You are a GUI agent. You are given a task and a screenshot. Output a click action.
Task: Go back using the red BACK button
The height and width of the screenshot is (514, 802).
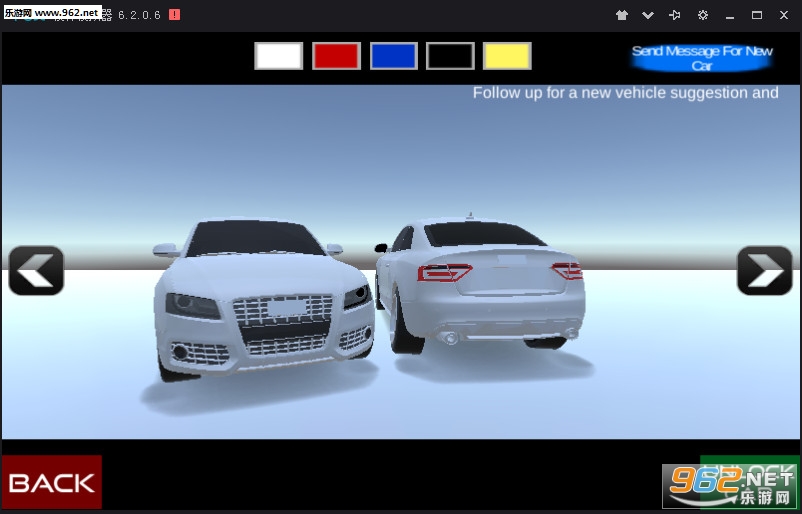pyautogui.click(x=52, y=482)
